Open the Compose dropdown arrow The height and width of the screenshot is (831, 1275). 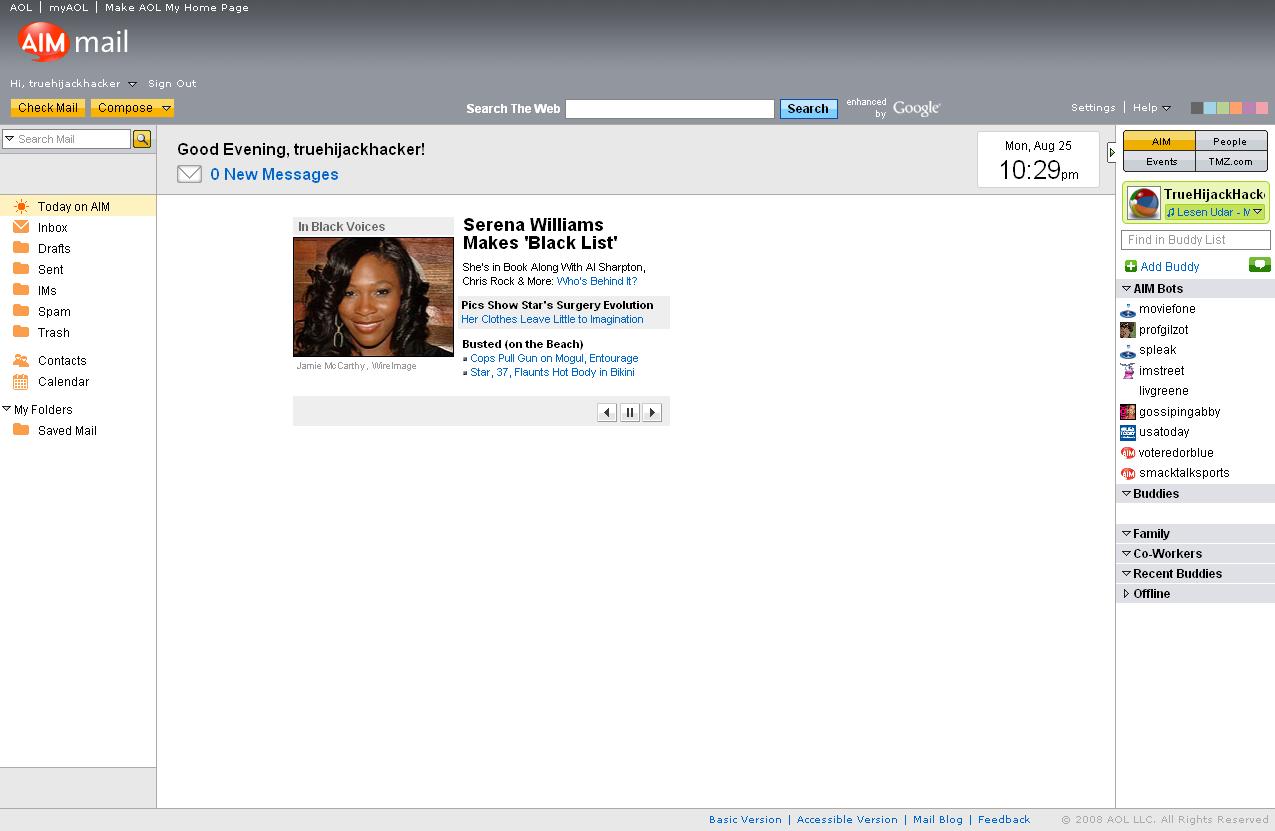[166, 108]
